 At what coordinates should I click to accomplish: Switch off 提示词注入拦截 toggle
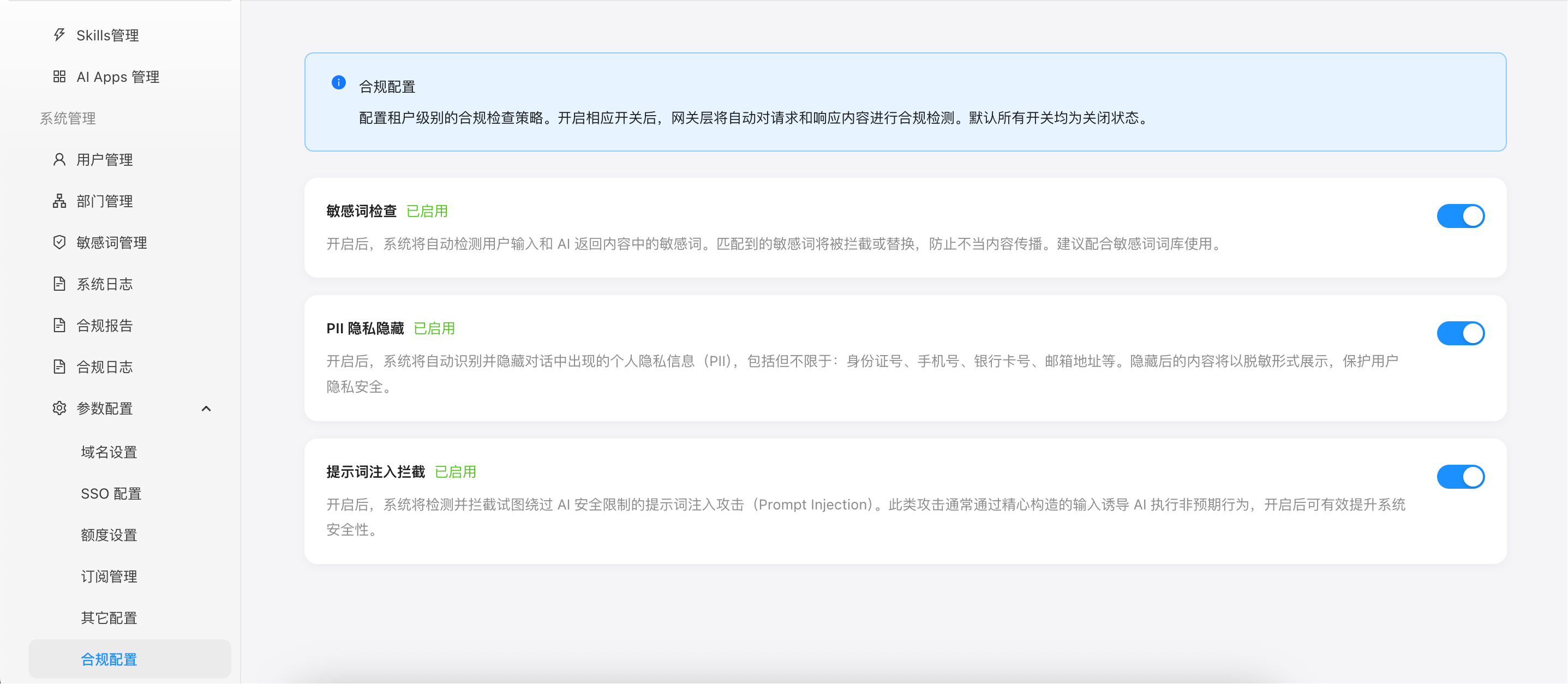[x=1461, y=477]
